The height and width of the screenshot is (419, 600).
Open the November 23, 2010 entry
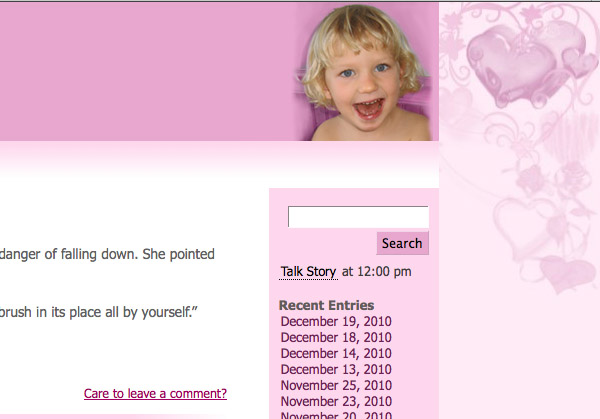point(336,402)
